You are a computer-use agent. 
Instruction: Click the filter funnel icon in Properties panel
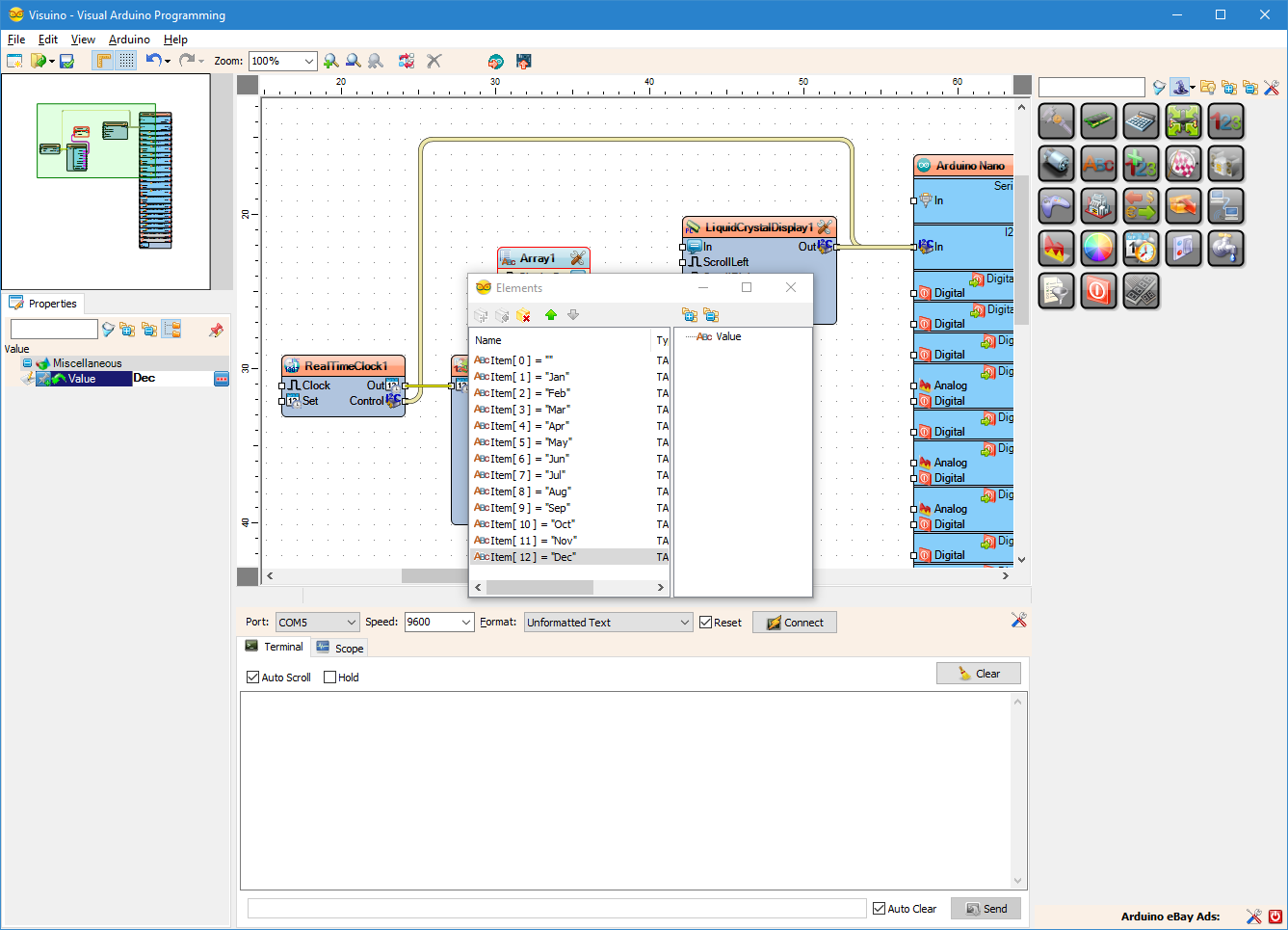pyautogui.click(x=108, y=330)
